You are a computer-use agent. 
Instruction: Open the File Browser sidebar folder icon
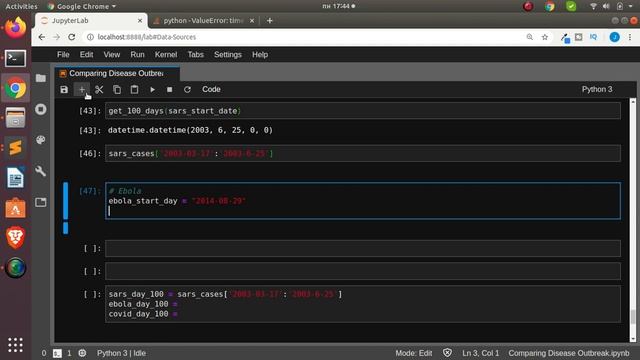click(x=41, y=78)
